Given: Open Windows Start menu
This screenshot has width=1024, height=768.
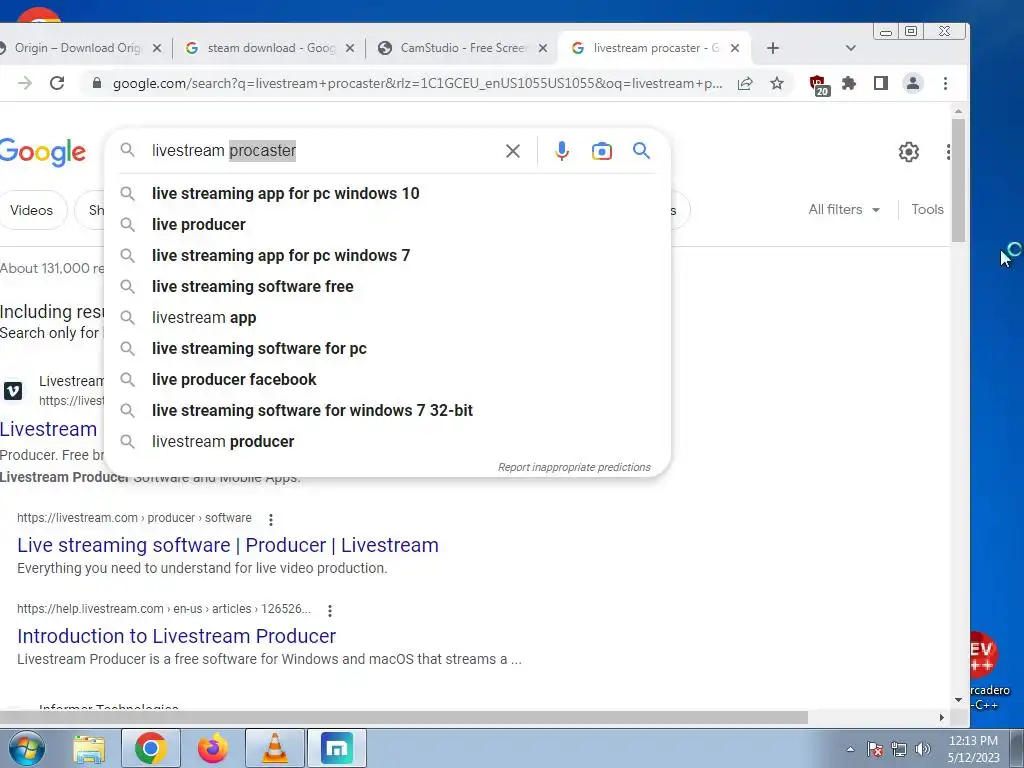Looking at the screenshot, I should pos(27,748).
